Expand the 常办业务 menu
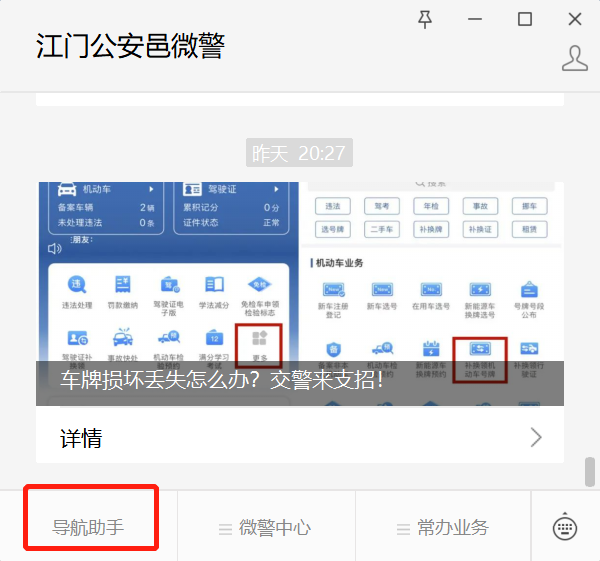The width and height of the screenshot is (600, 561). pyautogui.click(x=443, y=527)
